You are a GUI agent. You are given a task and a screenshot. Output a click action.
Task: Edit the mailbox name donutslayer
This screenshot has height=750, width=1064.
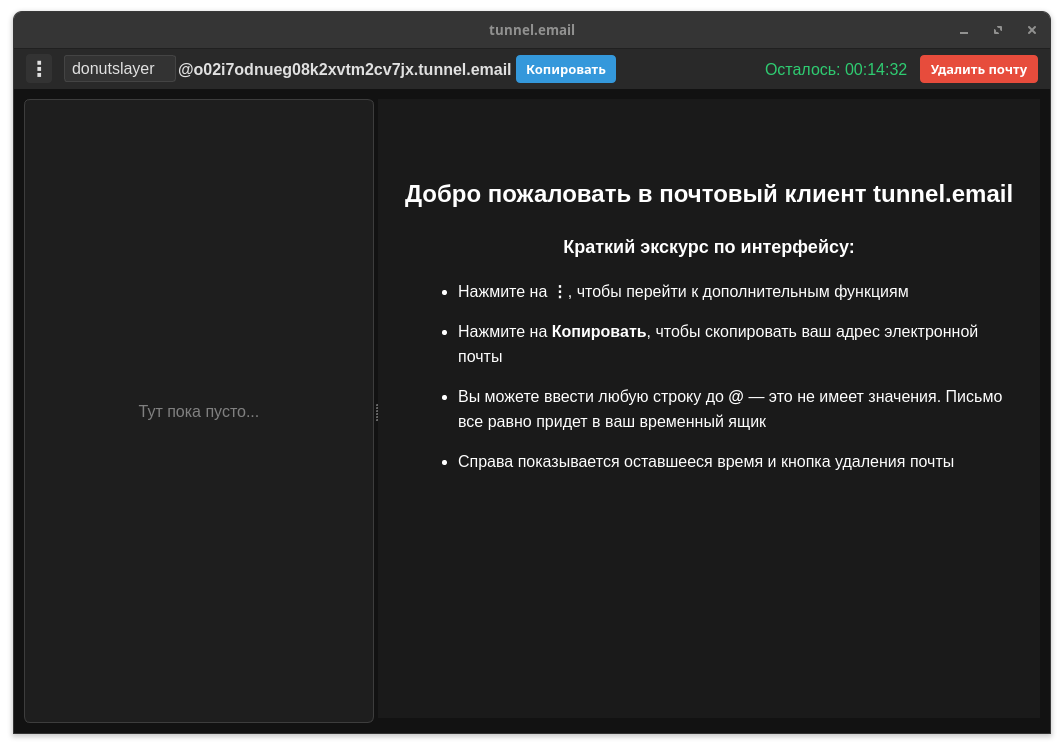[119, 68]
